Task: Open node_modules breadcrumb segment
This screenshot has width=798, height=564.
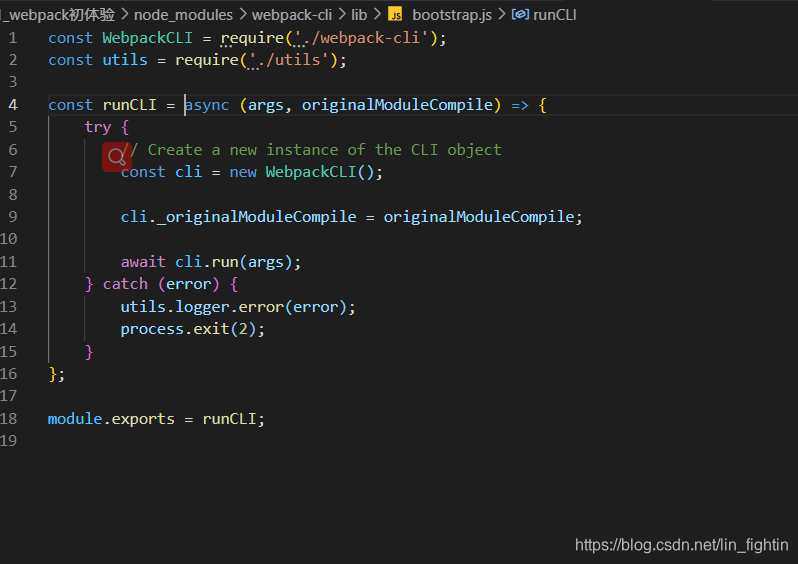Action: point(183,15)
